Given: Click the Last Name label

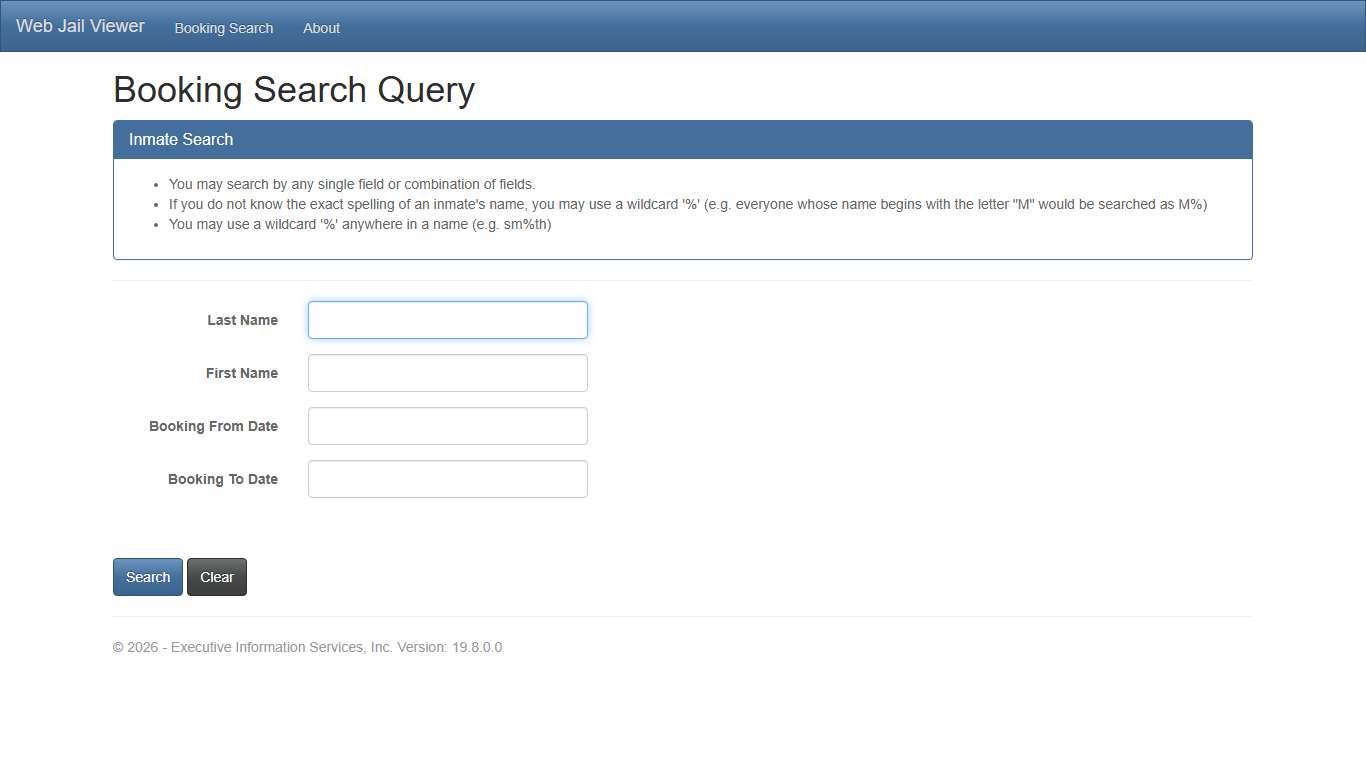Looking at the screenshot, I should click(242, 320).
